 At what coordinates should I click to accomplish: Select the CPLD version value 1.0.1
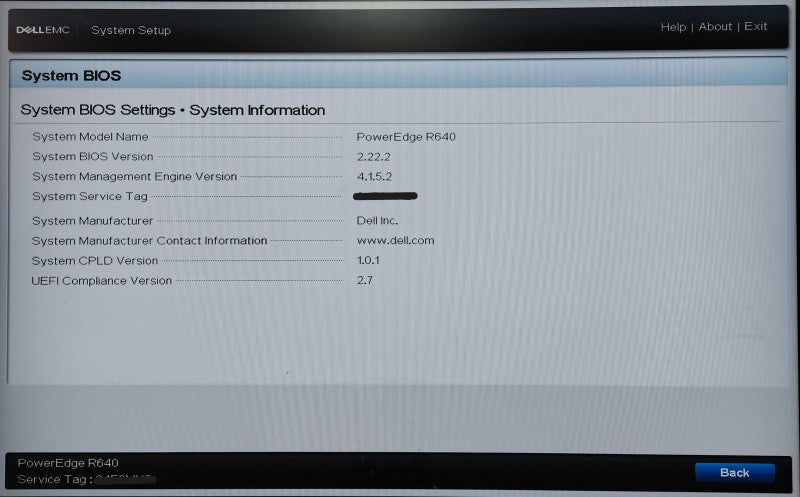(x=368, y=260)
